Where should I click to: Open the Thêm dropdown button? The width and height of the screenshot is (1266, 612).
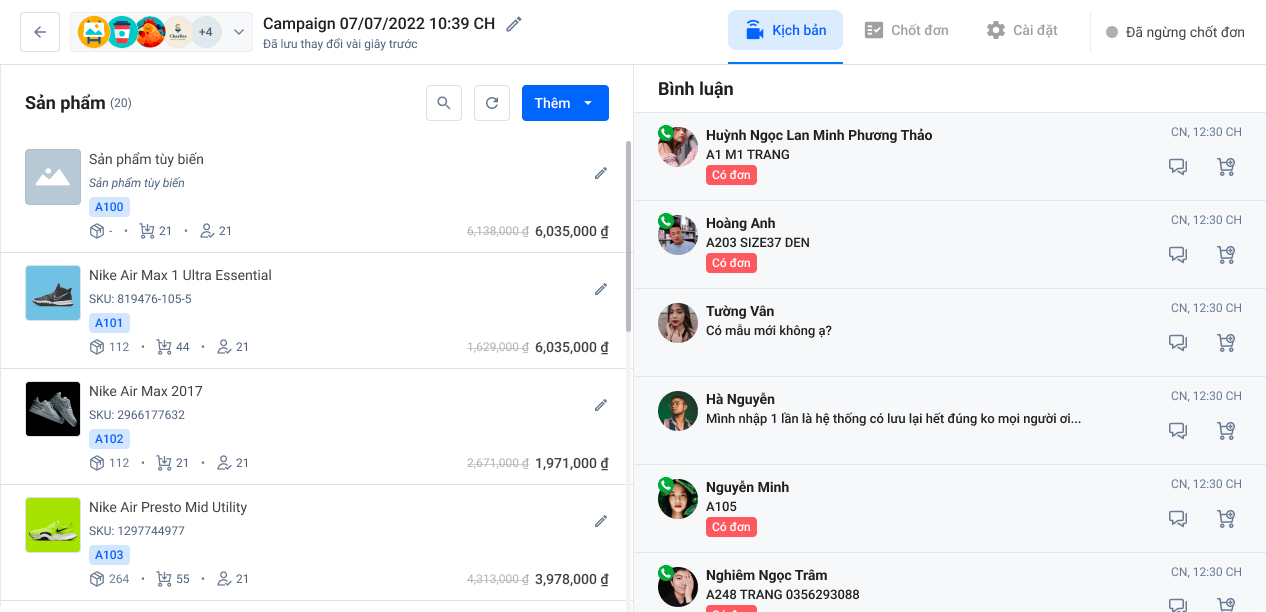click(565, 103)
